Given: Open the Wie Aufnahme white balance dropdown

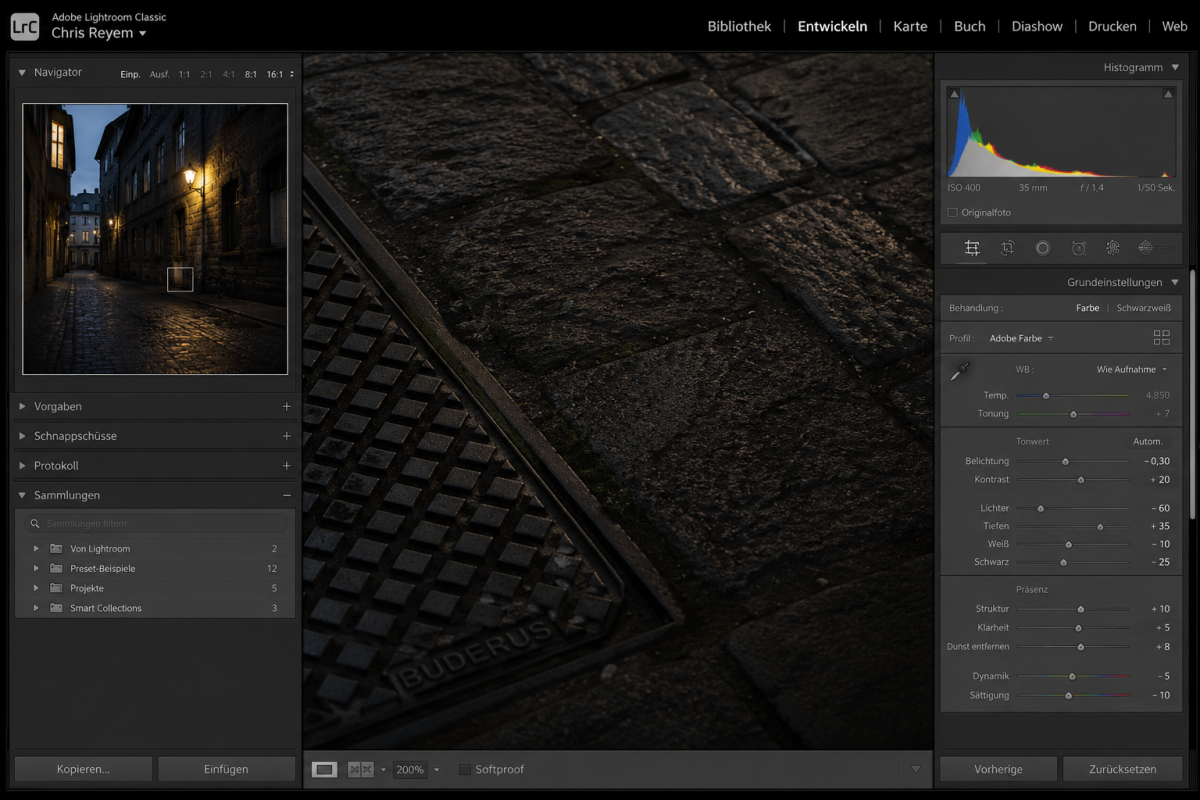Looking at the screenshot, I should 1131,369.
